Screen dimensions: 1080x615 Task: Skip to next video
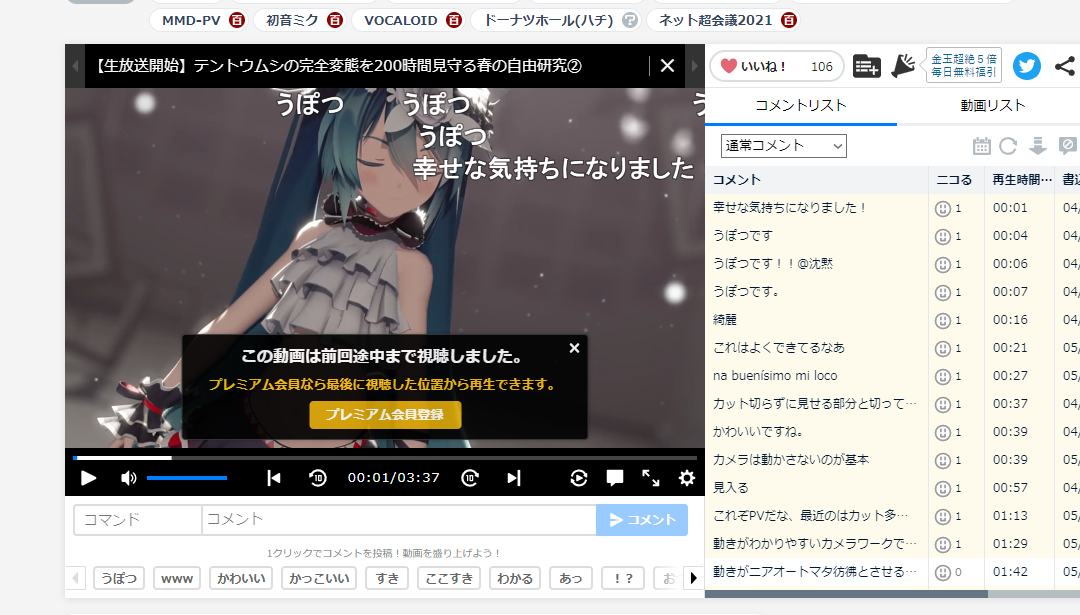pos(514,478)
